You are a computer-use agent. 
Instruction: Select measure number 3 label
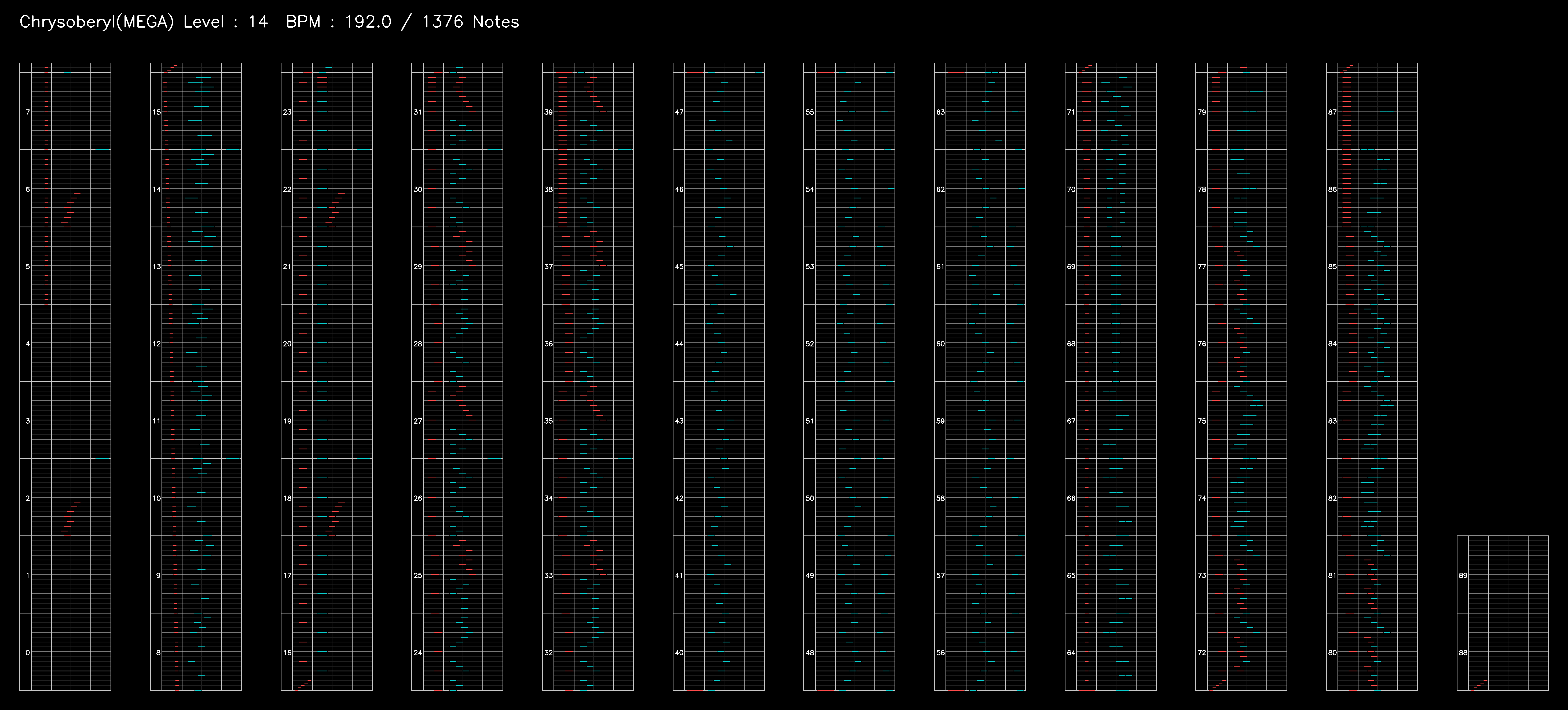[27, 421]
